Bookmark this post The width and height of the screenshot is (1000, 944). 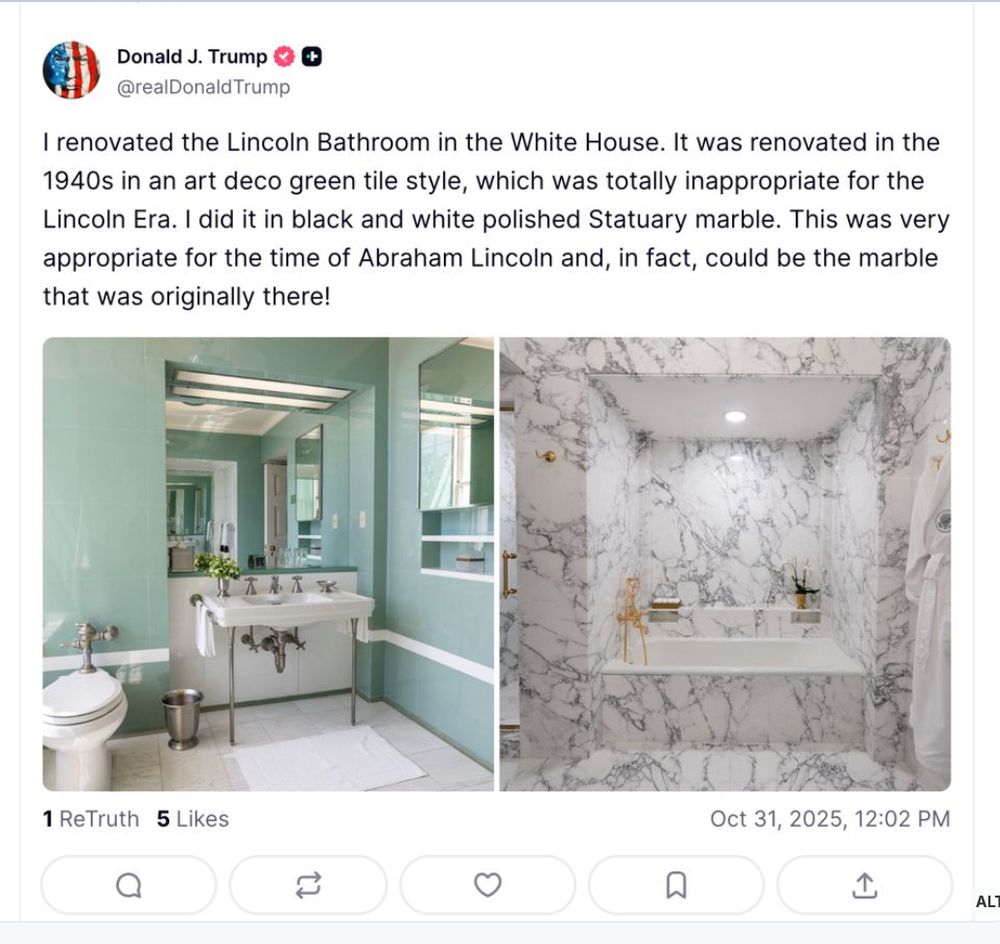pos(676,885)
